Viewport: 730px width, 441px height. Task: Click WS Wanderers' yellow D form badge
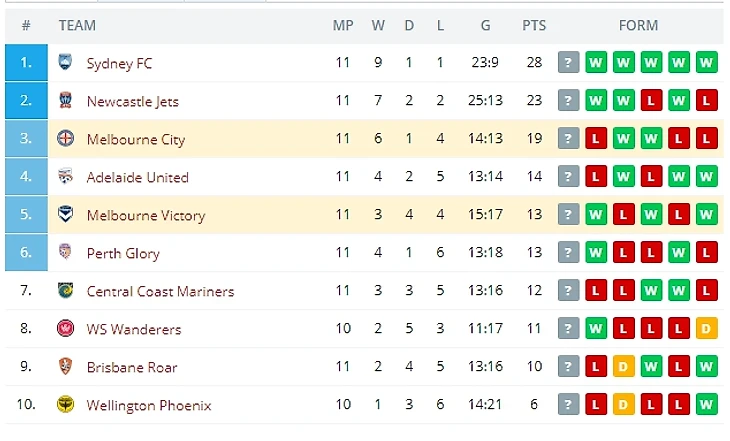point(707,329)
